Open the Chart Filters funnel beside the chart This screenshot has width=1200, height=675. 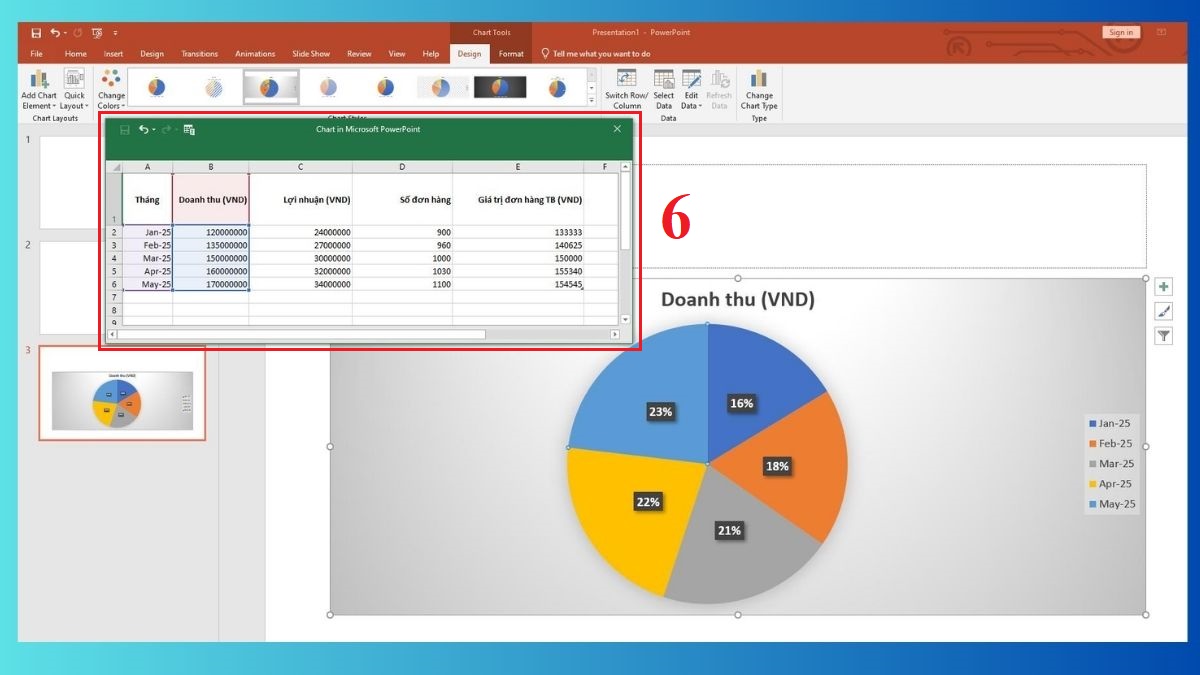click(x=1163, y=335)
